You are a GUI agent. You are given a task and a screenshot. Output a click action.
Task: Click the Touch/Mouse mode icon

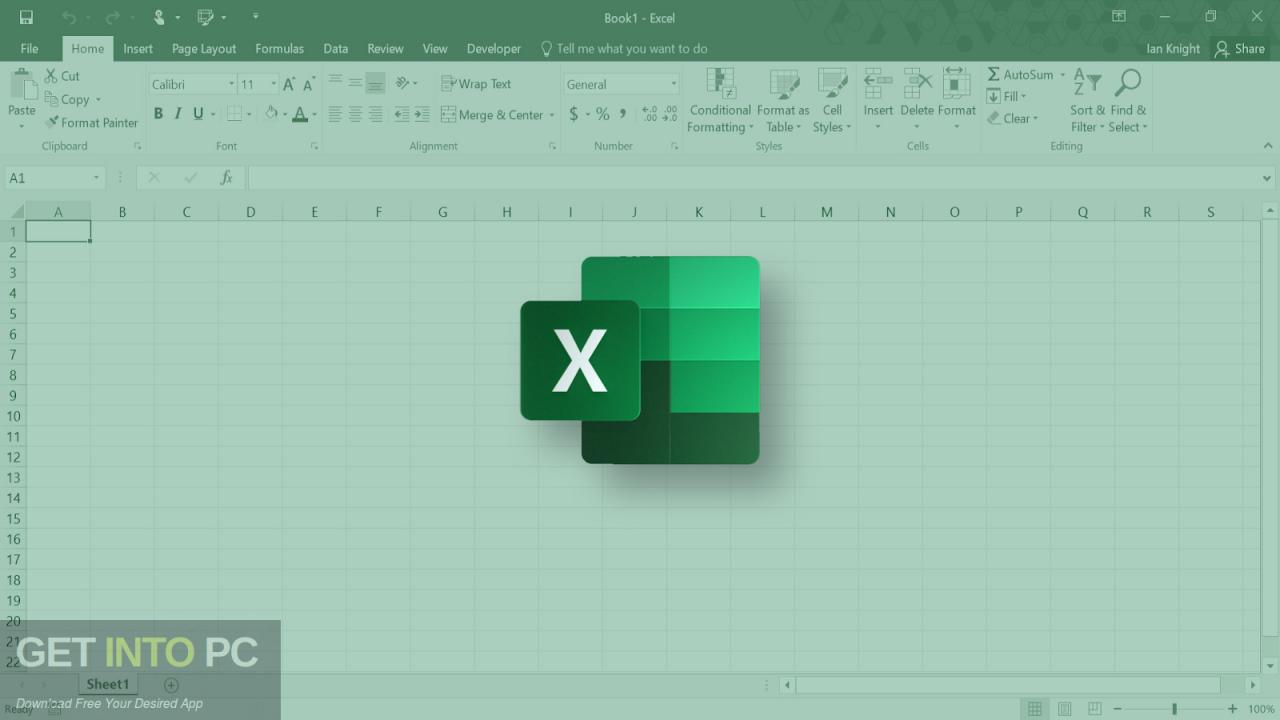[x=159, y=17]
